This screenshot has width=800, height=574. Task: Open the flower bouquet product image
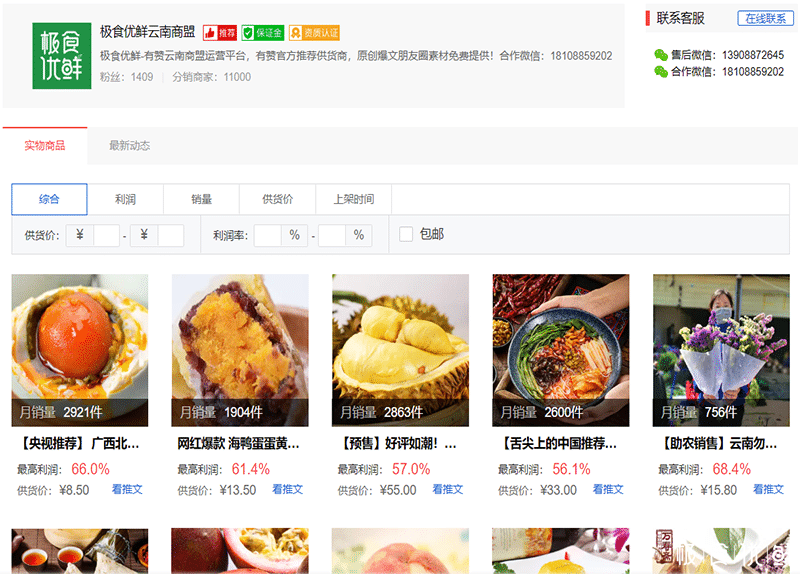(x=721, y=350)
